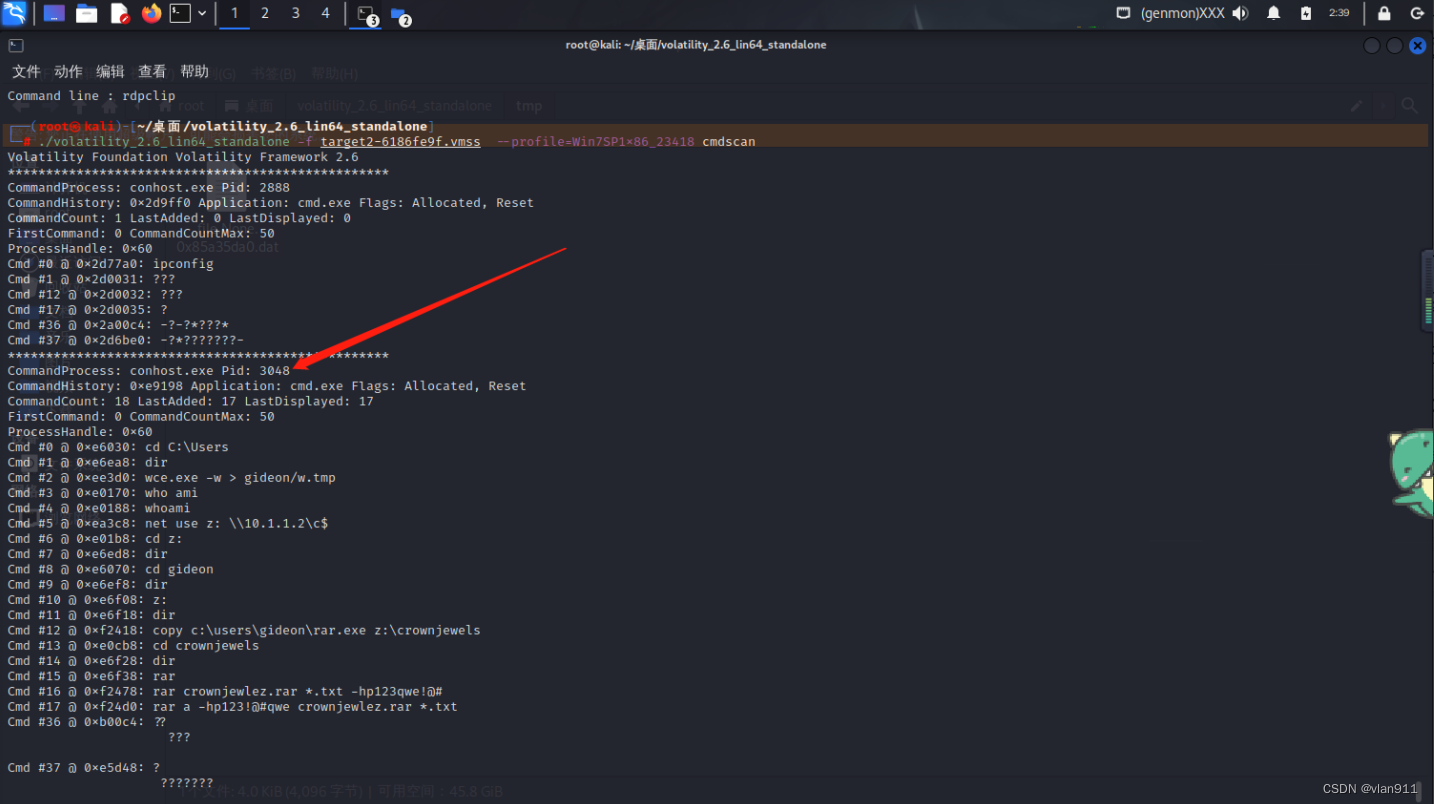Screen dimensions: 1434x804
Task: Click the 'copy c:\users\gideon\rar.exe' line
Action: coord(244,630)
